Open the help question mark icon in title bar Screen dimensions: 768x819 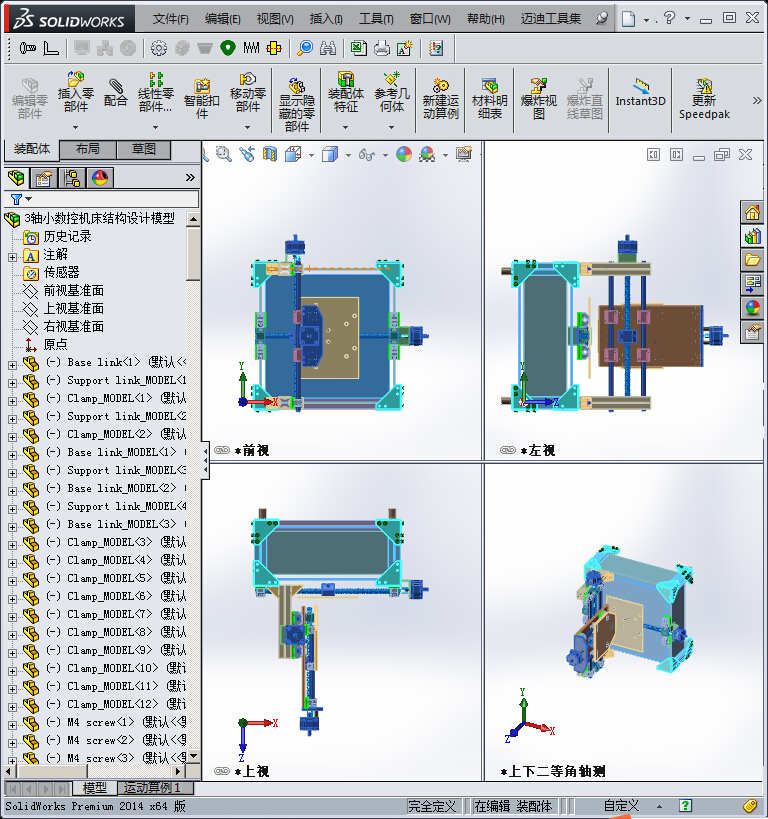point(669,18)
